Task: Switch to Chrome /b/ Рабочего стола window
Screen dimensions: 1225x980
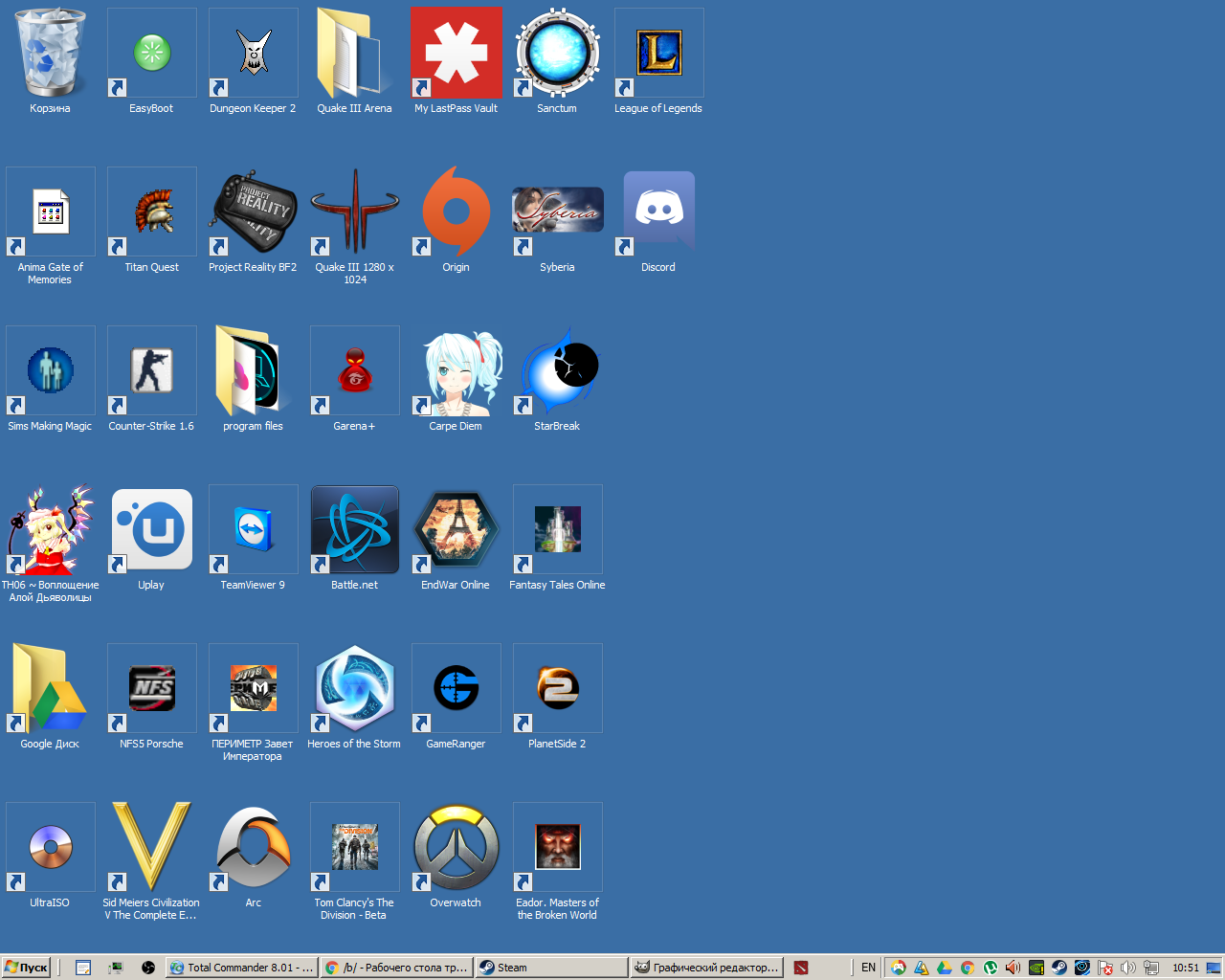Action: pos(397,968)
